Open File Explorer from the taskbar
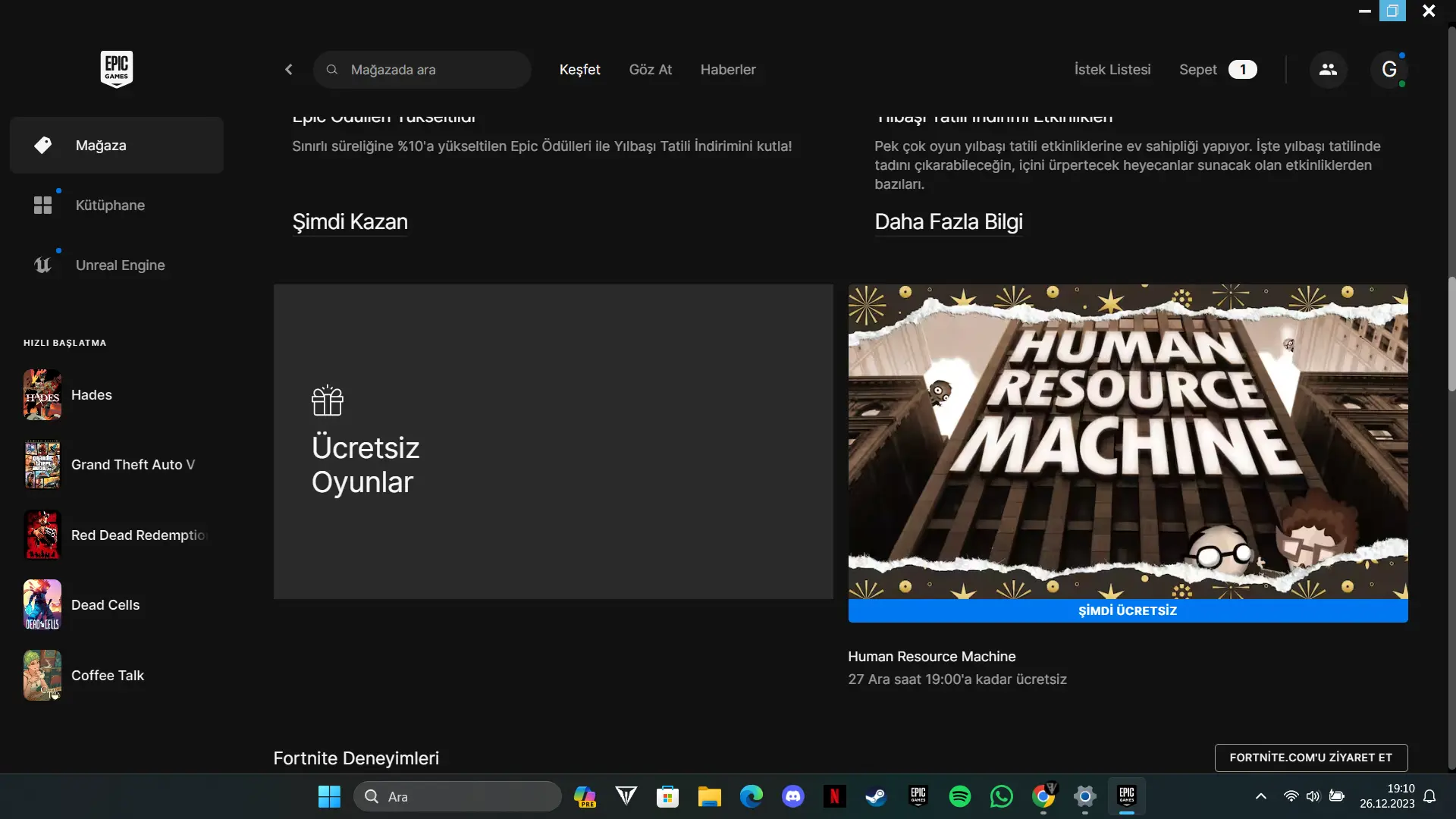 [710, 796]
